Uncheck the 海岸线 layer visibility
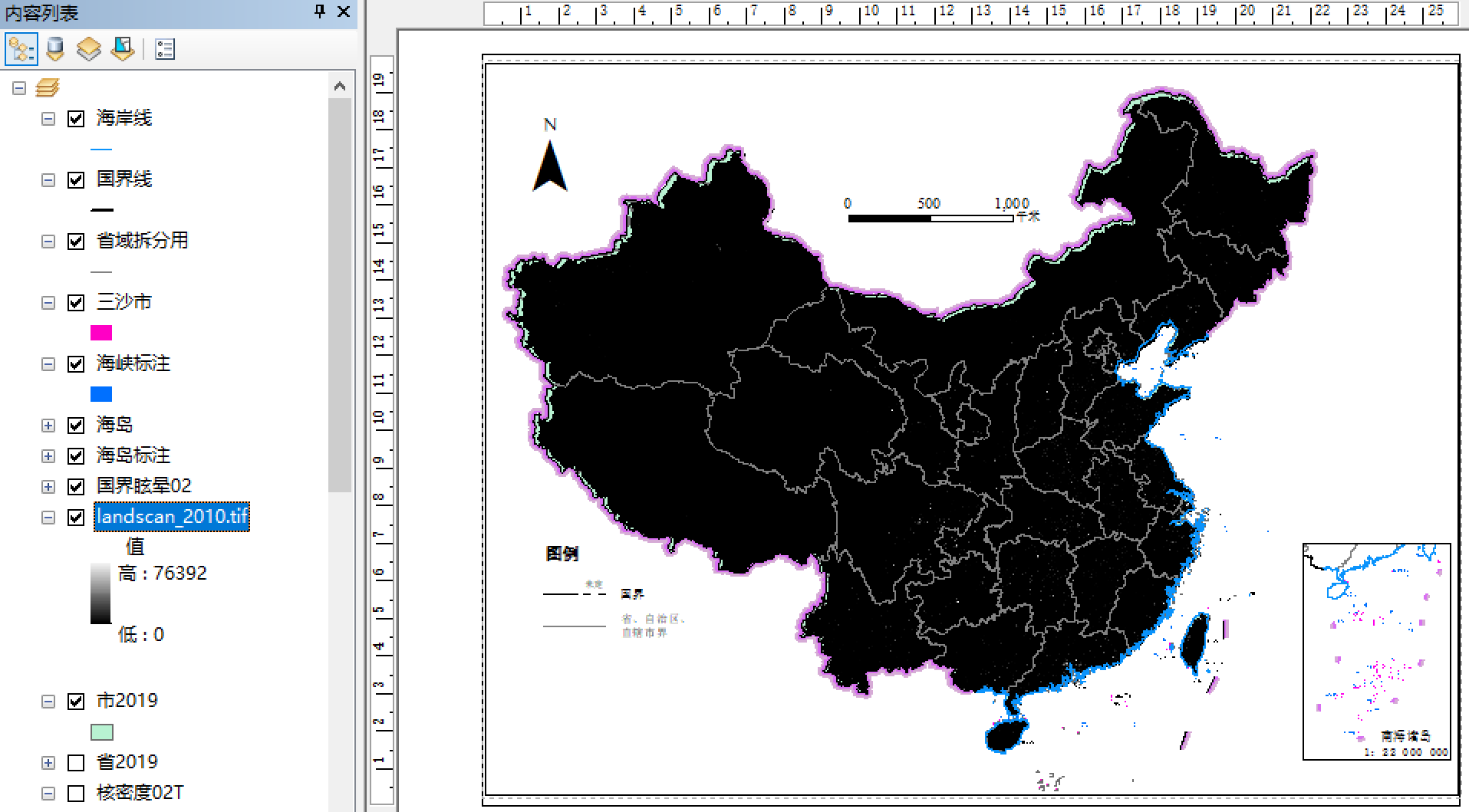 (x=75, y=119)
